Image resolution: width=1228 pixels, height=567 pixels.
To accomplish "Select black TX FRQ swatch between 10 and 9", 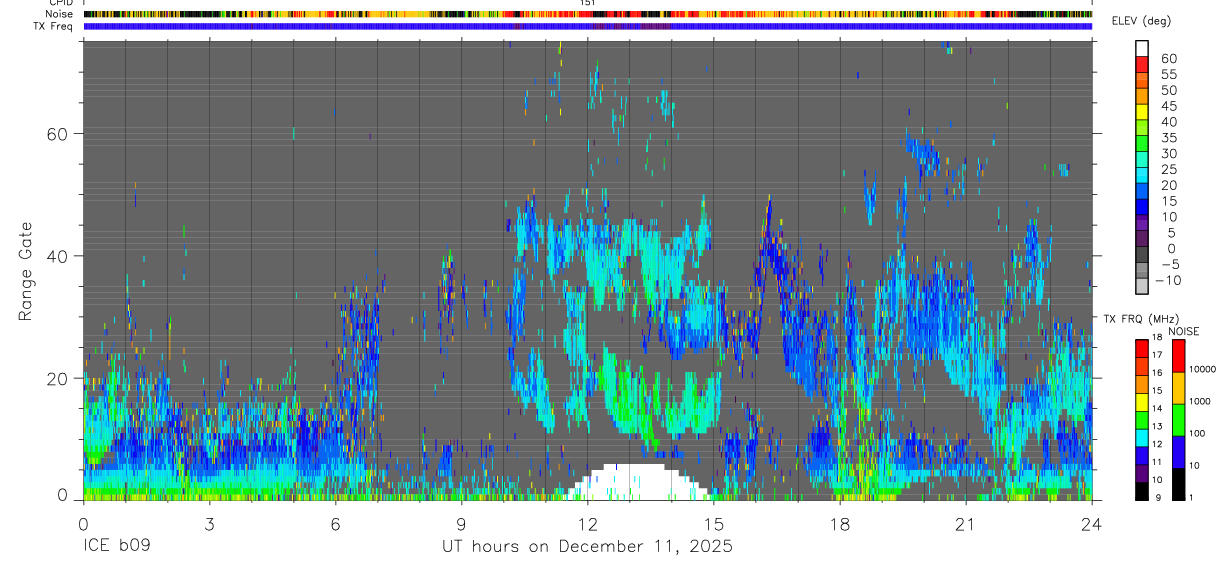I will [x=1142, y=491].
